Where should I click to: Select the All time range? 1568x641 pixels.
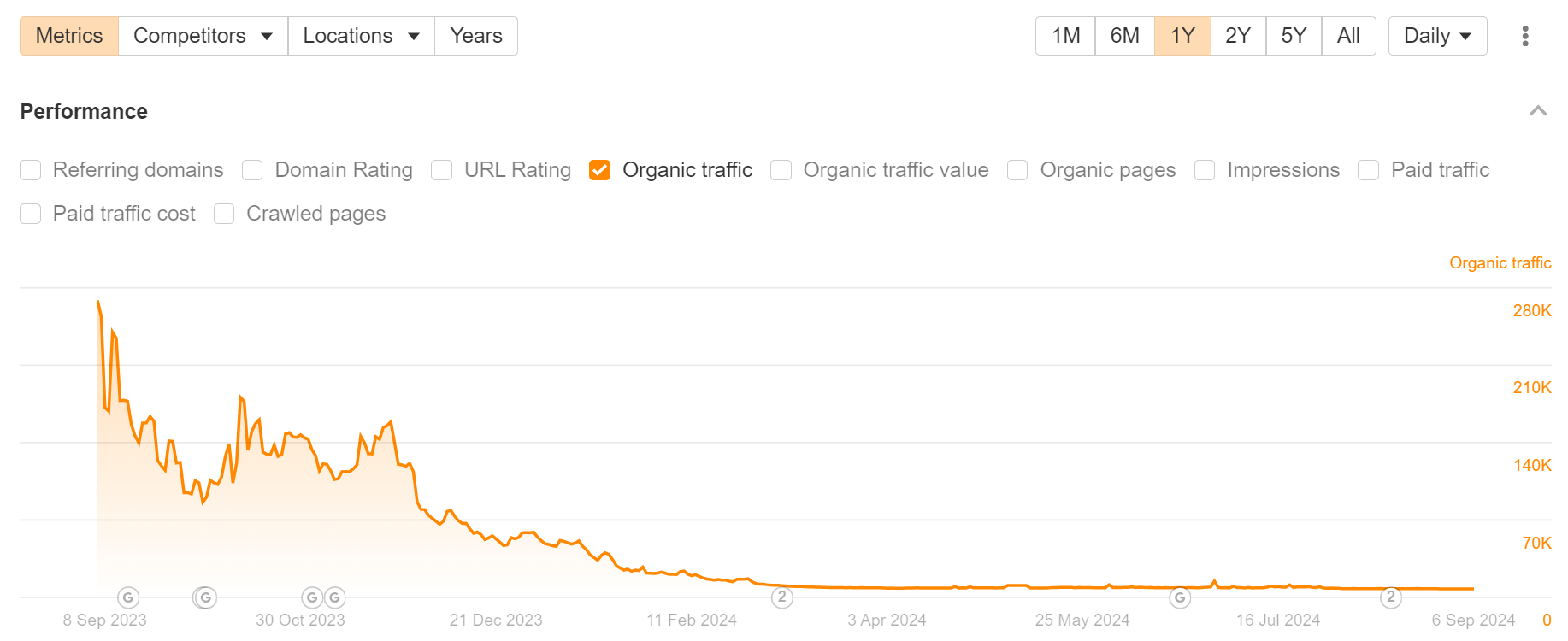pos(1348,35)
